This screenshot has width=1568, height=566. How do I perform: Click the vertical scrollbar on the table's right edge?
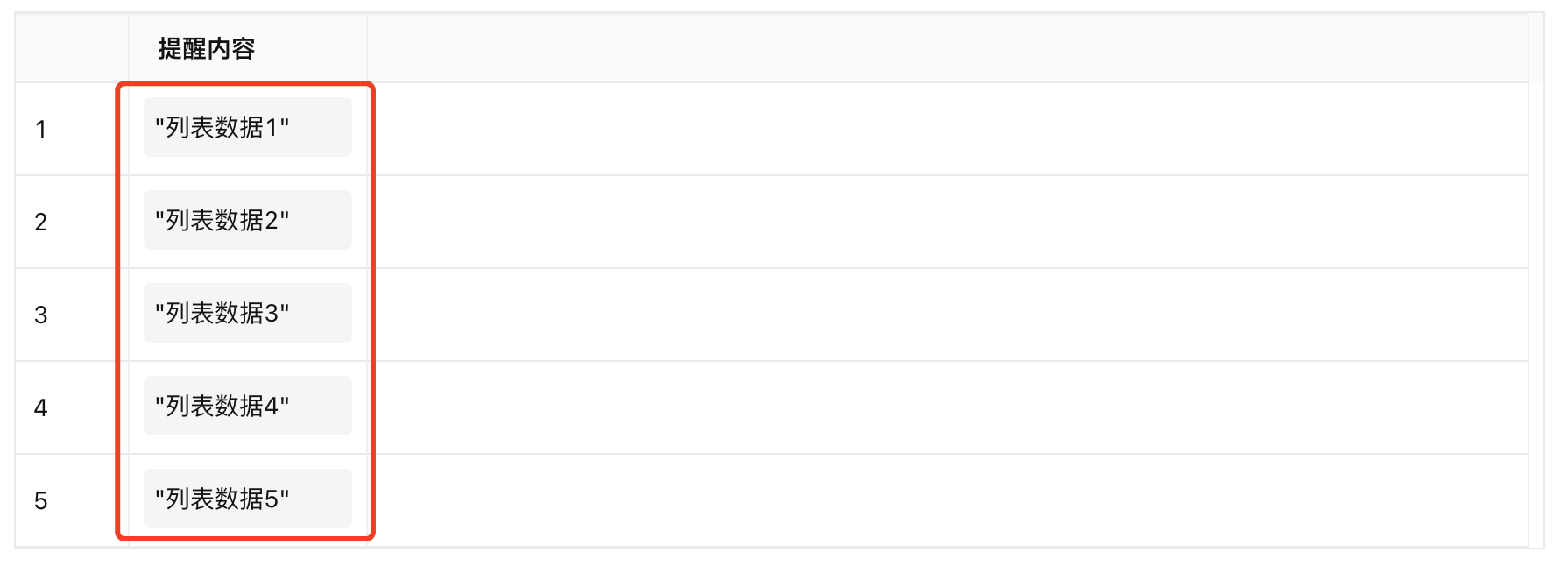pyautogui.click(x=1536, y=280)
